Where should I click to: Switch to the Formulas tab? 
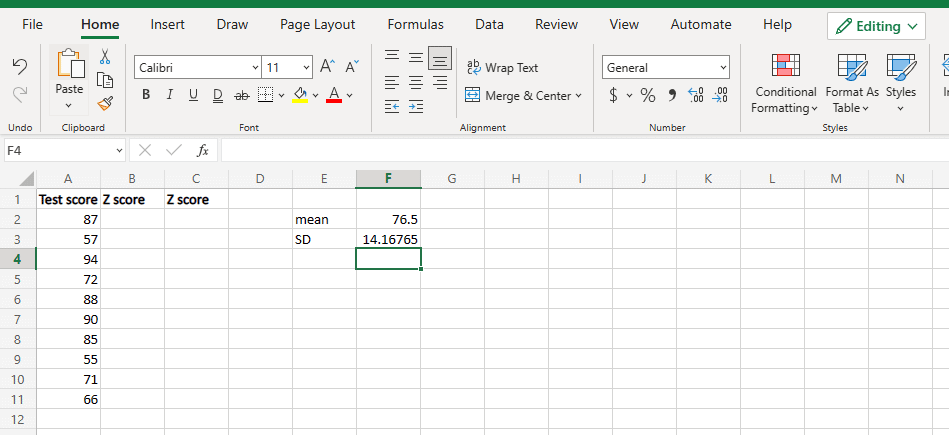tap(415, 25)
